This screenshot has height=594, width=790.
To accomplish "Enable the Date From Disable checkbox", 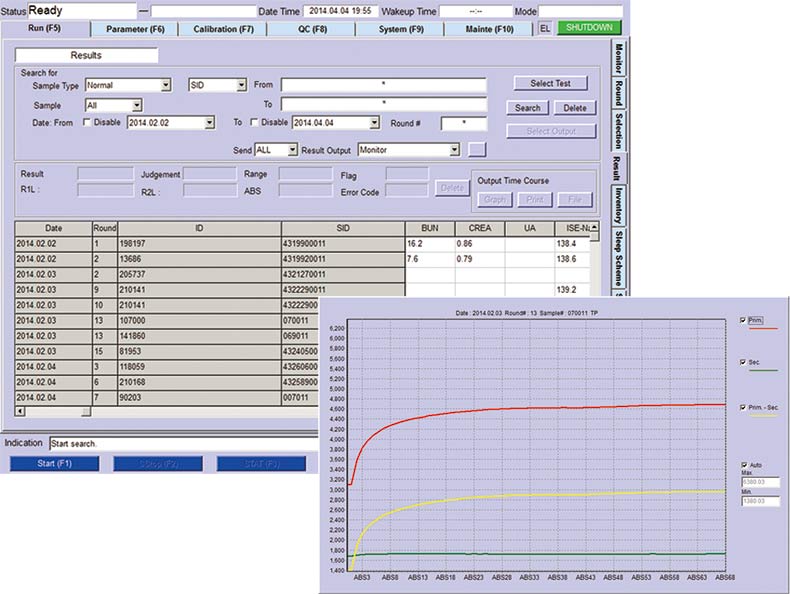I will point(87,122).
